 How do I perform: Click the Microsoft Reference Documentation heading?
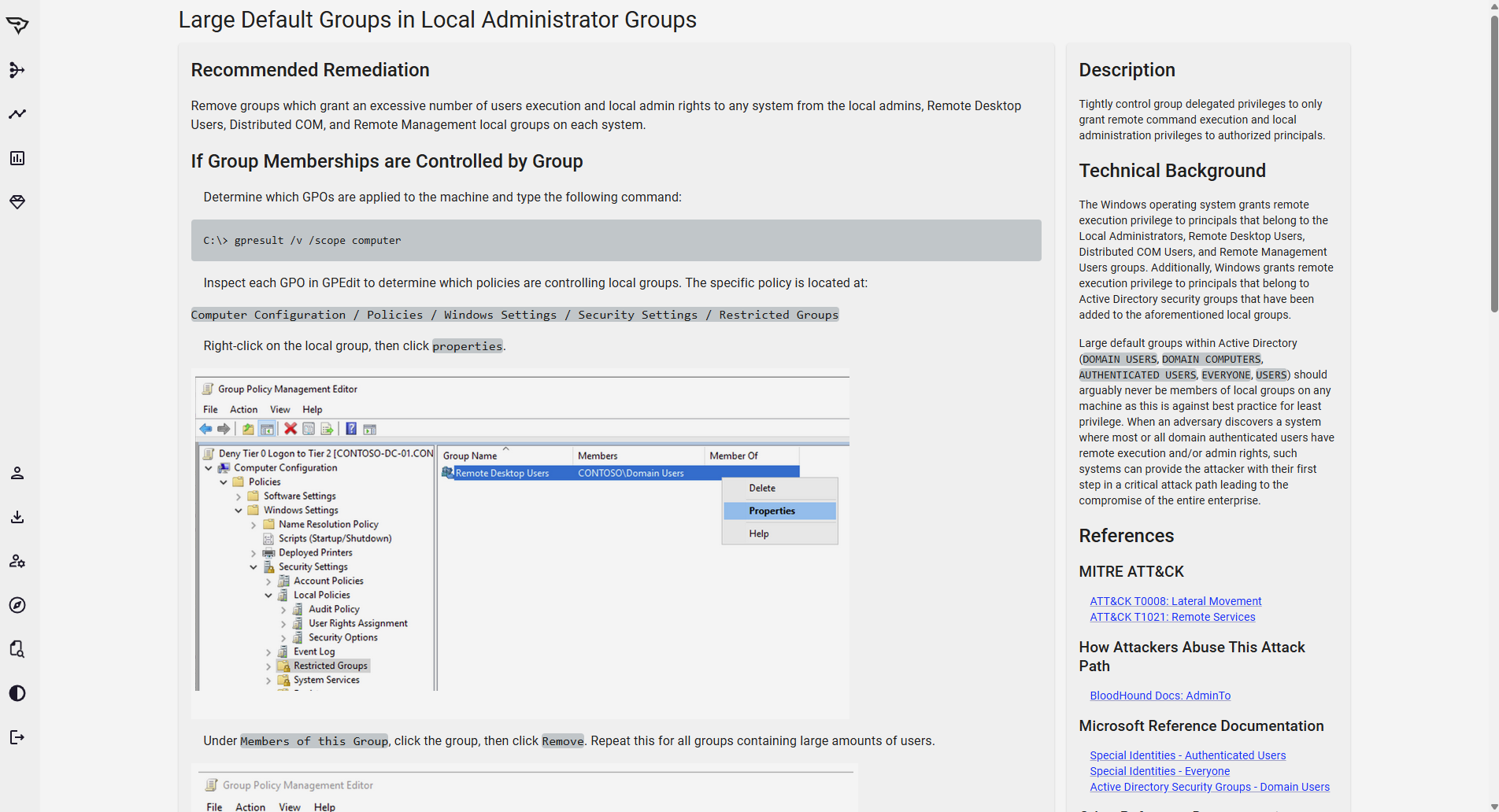pyautogui.click(x=1201, y=726)
